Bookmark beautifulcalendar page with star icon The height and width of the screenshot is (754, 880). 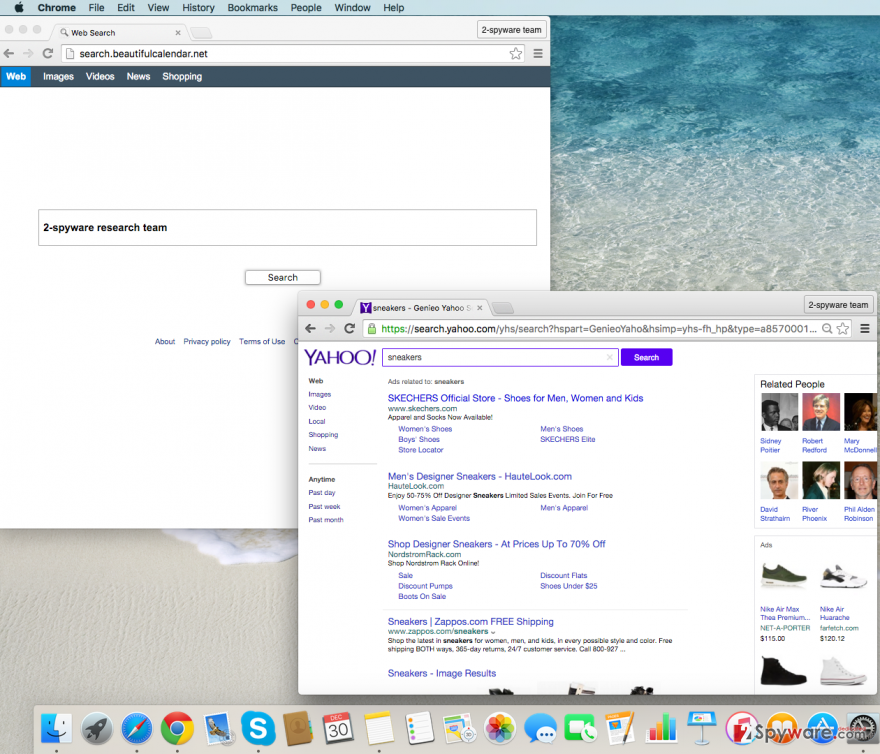pyautogui.click(x=516, y=53)
